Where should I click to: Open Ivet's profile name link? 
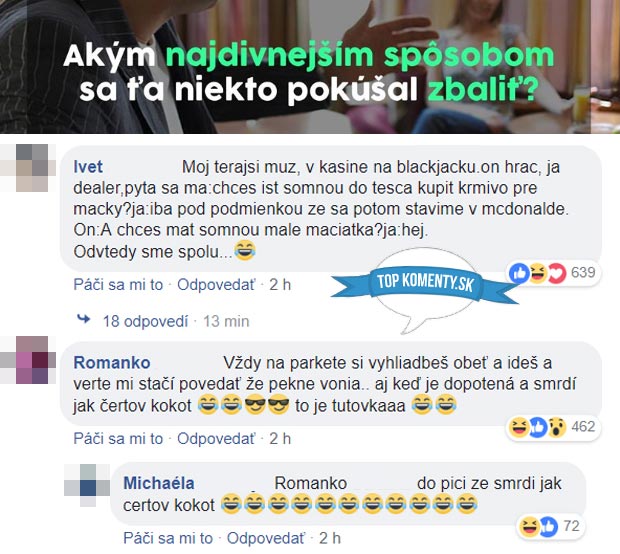tap(88, 167)
